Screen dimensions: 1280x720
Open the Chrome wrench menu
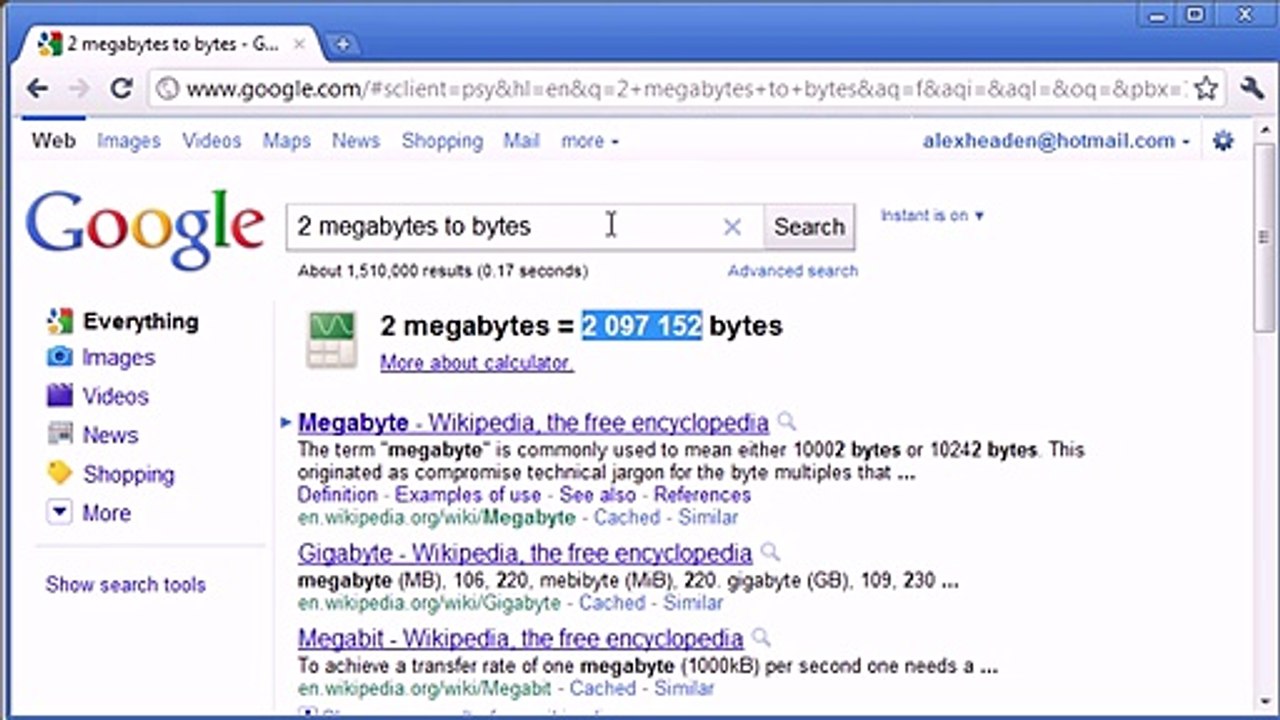point(1252,88)
